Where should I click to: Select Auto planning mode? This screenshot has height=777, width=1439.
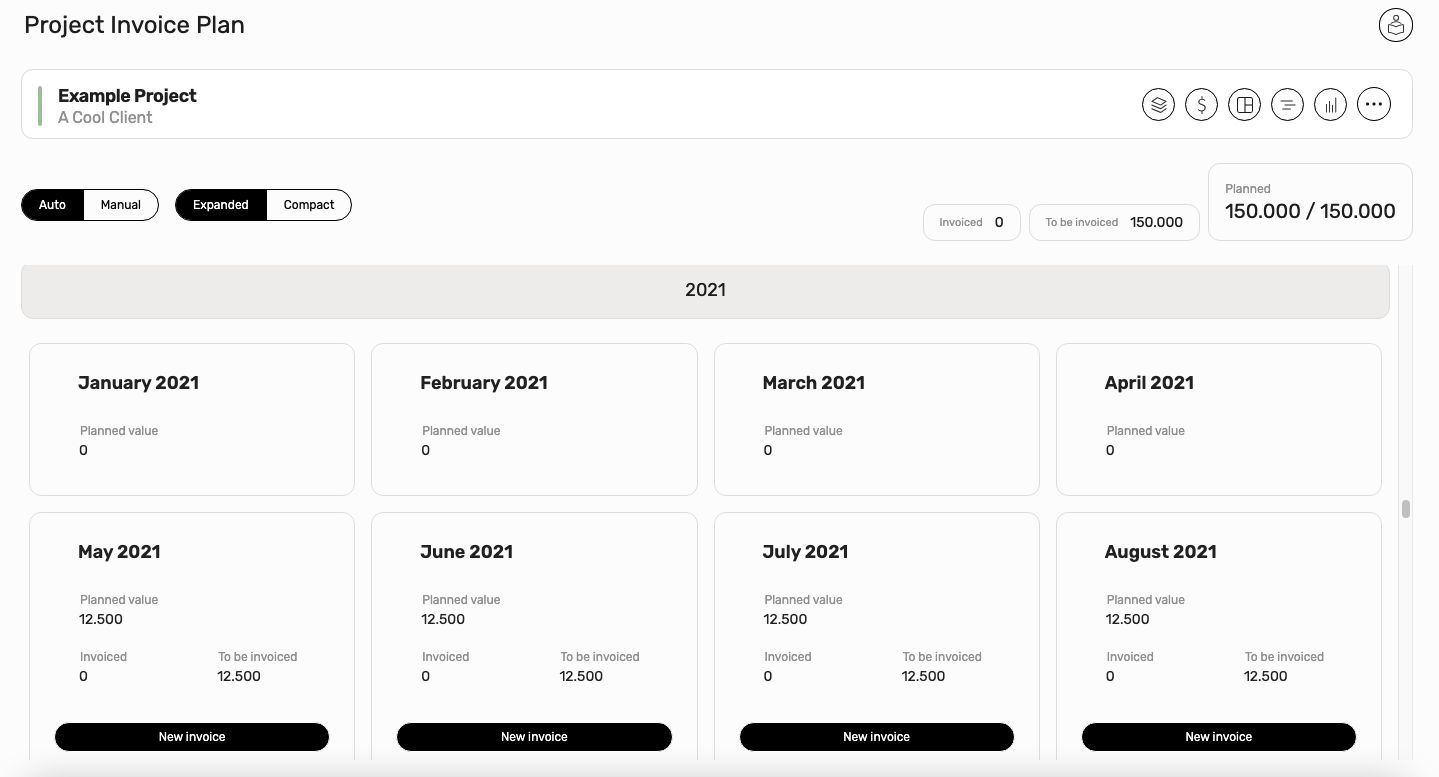pos(53,205)
